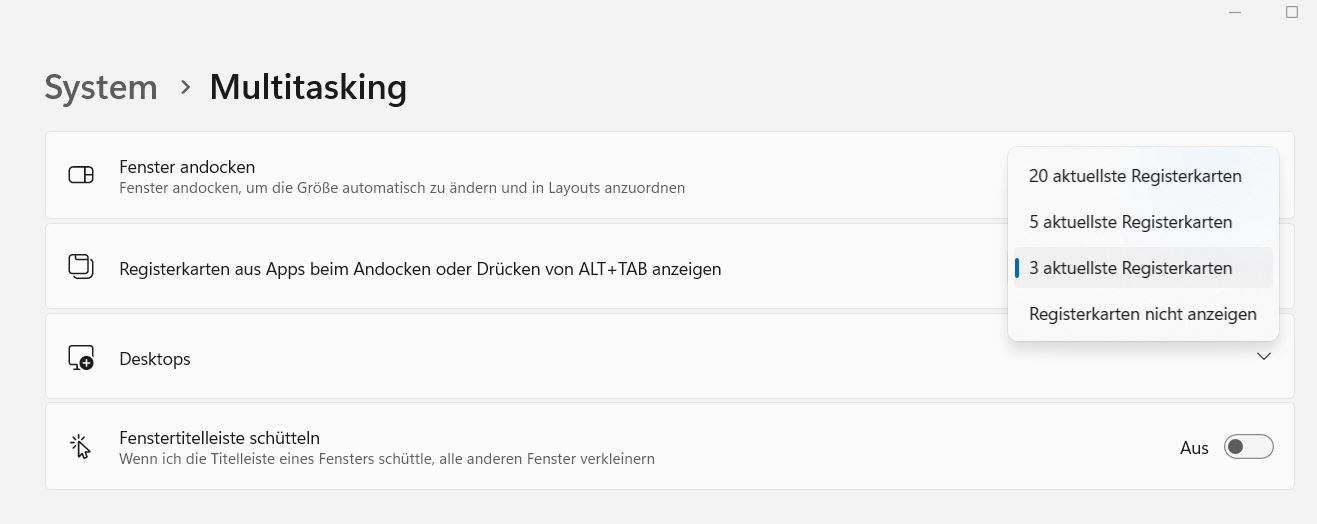Screen dimensions: 1317x524
Task: Click the breadcrumb arrow after System
Action: (x=184, y=88)
